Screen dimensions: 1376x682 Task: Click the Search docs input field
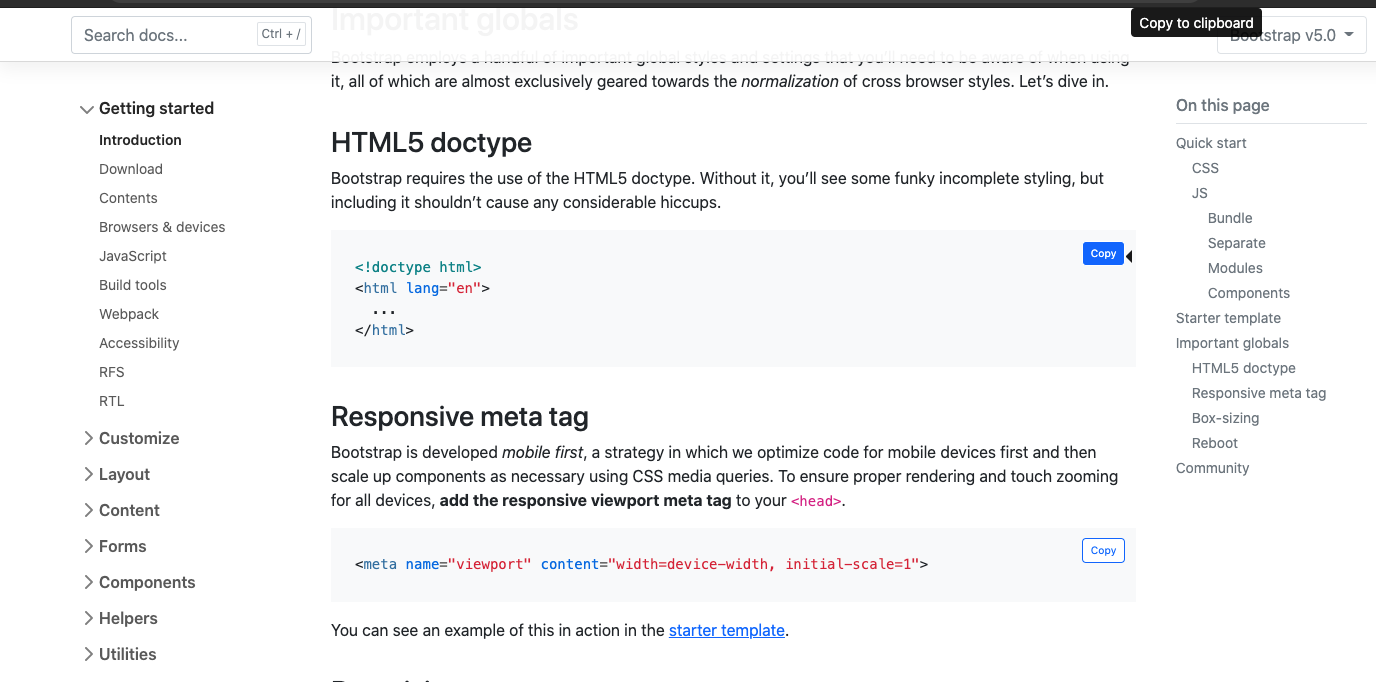[191, 35]
